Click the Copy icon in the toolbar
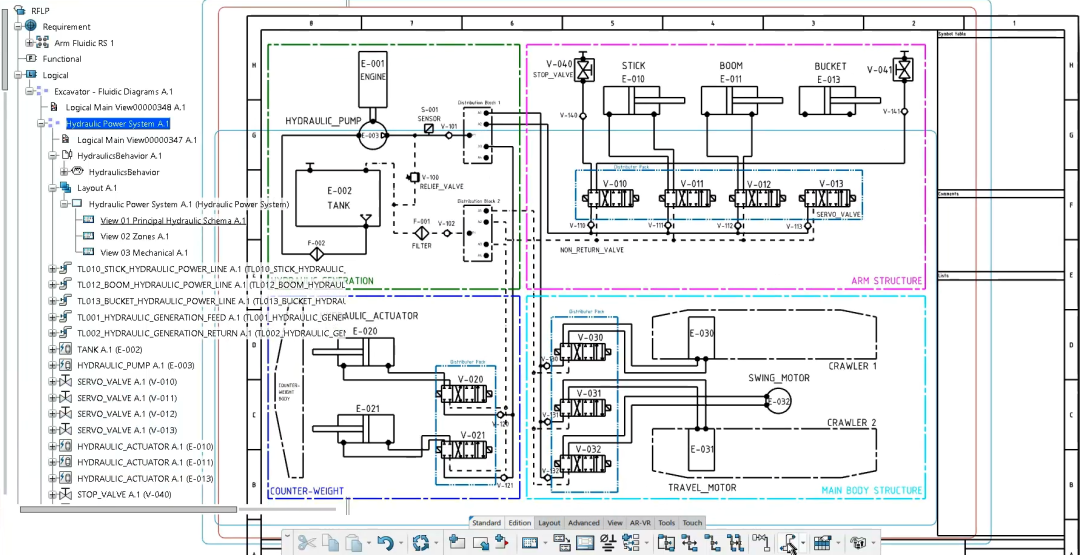1080x555 pixels. (331, 543)
